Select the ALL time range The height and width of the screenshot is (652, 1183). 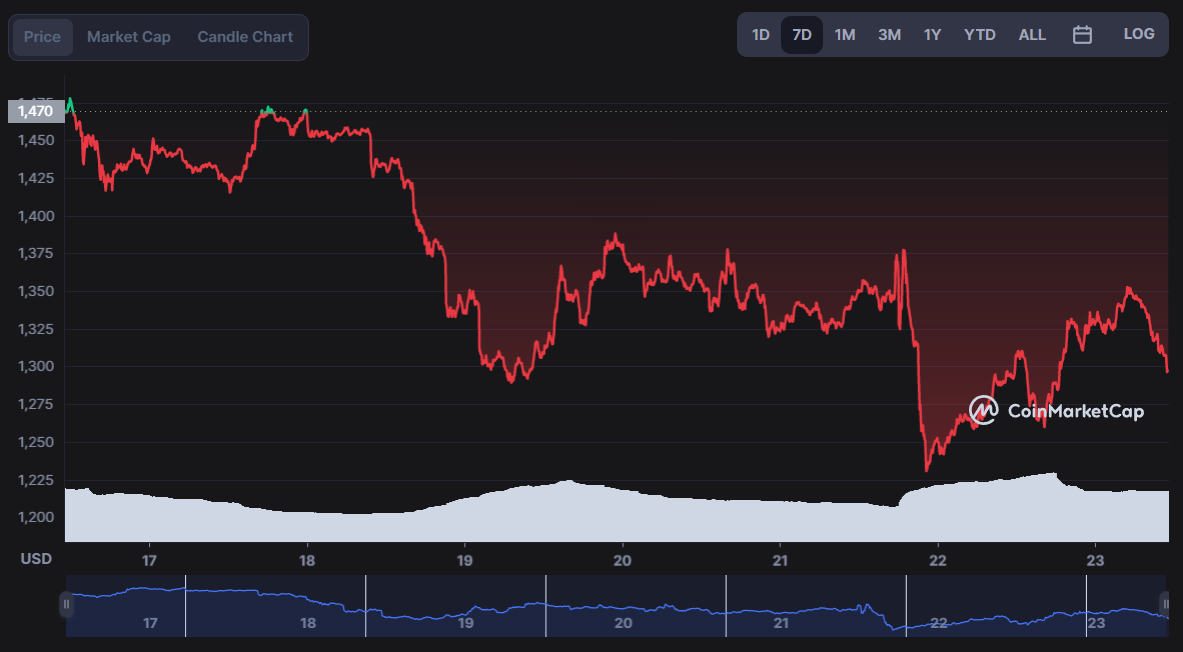(1032, 35)
